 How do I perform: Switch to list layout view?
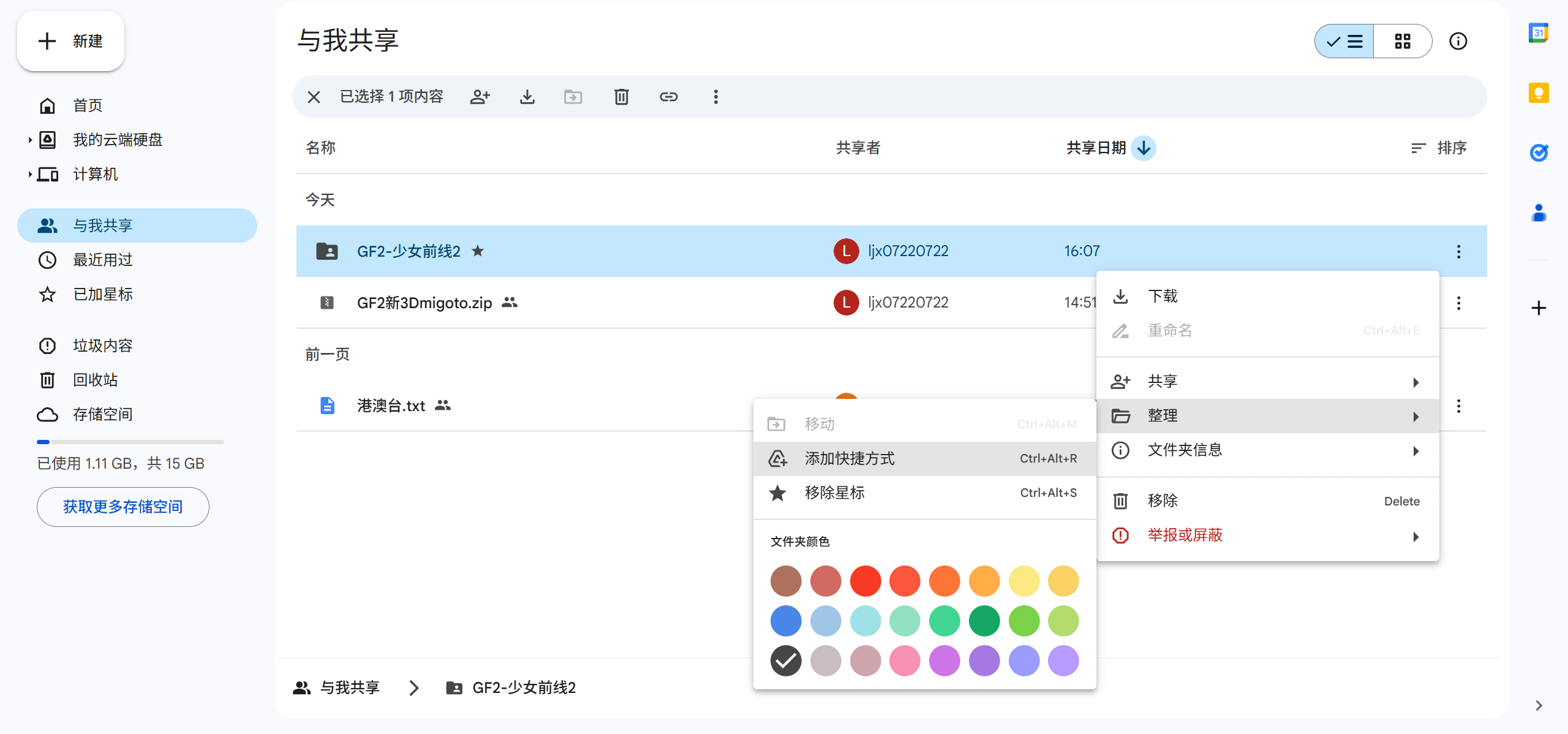coord(1344,41)
